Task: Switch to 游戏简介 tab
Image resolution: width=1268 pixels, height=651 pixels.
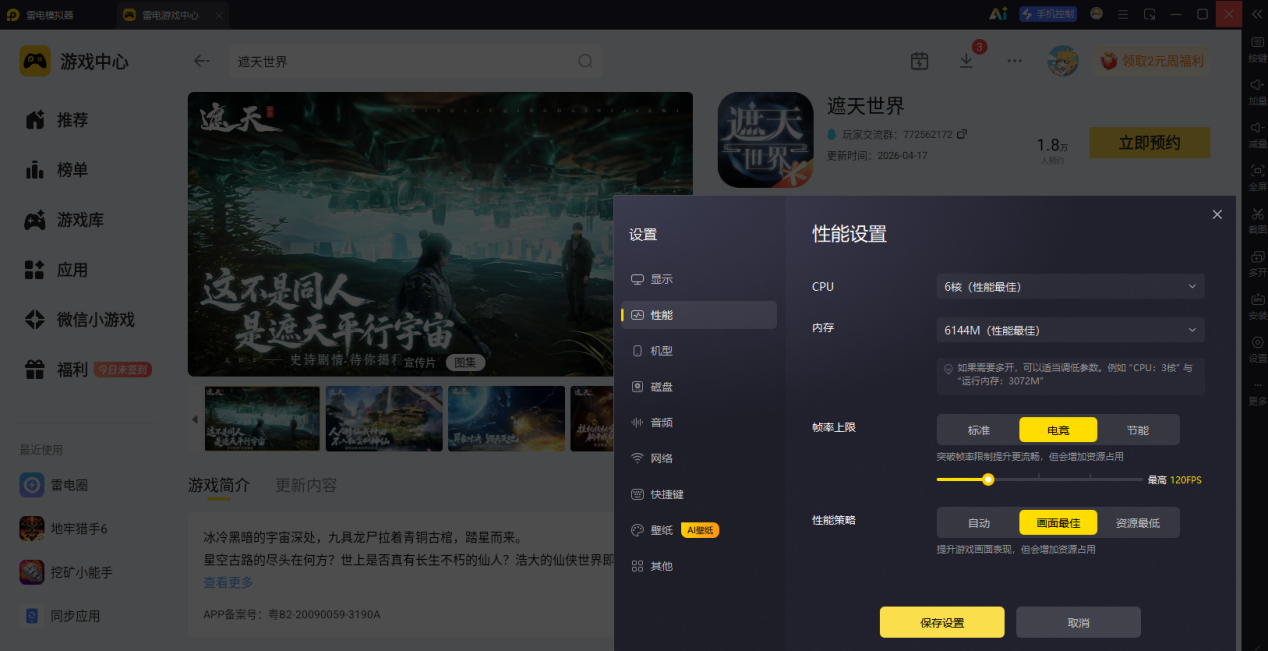Action: (x=219, y=485)
